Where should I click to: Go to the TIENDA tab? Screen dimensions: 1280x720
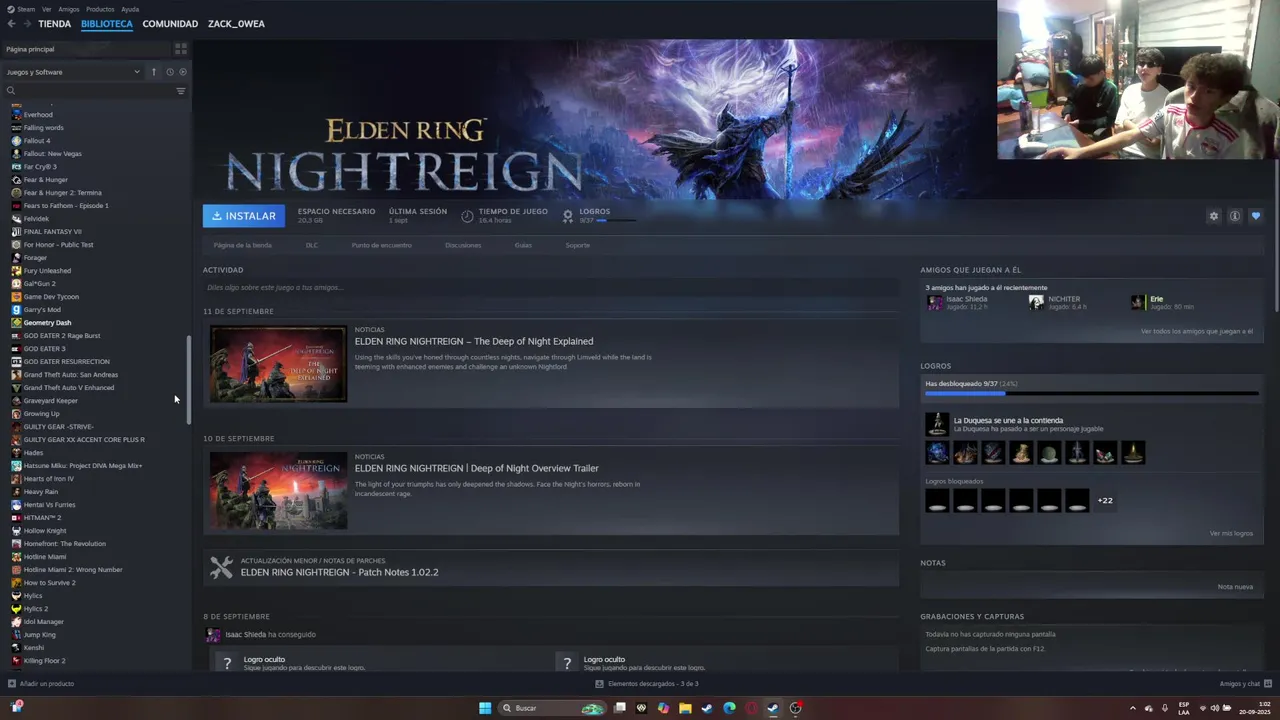(x=54, y=24)
